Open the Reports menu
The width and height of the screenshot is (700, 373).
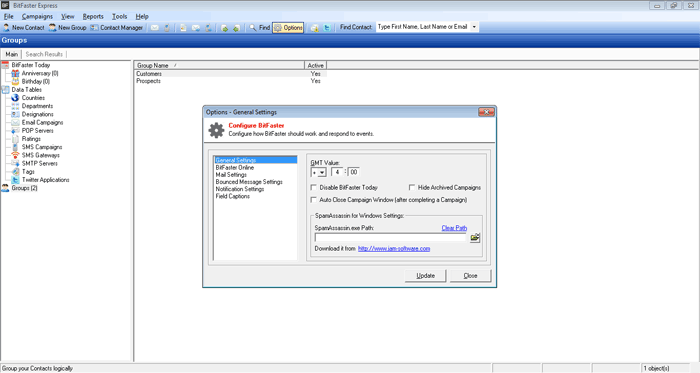point(93,17)
